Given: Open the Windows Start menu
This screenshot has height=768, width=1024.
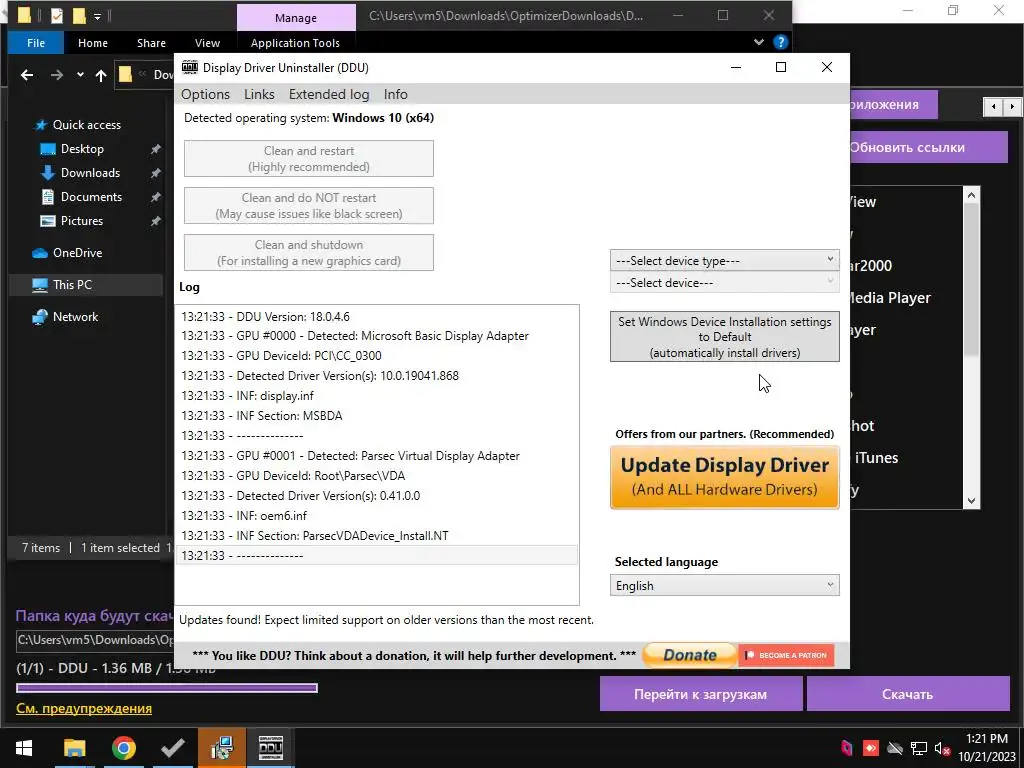Looking at the screenshot, I should (x=24, y=748).
